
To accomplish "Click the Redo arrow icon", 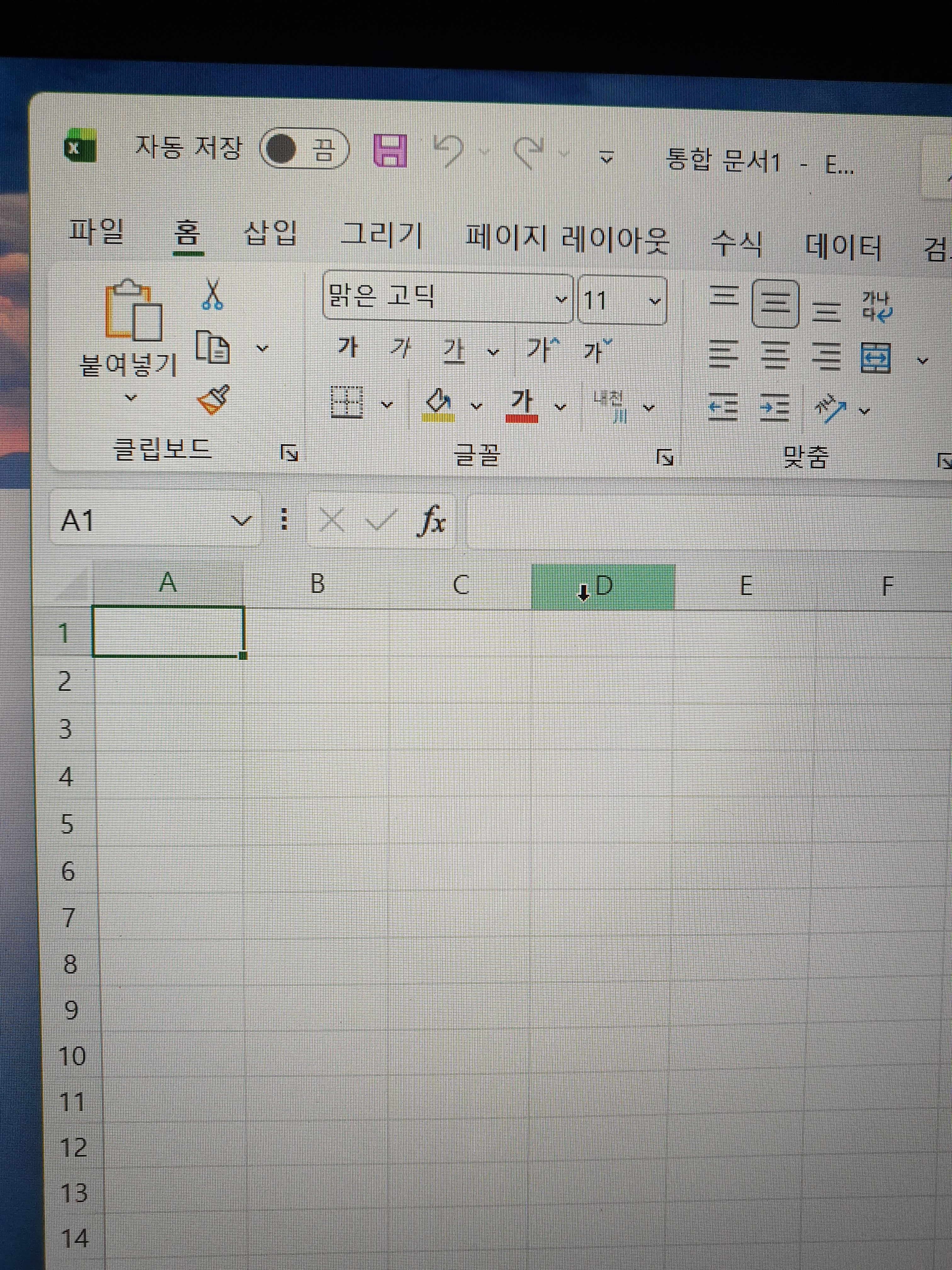I will (529, 153).
